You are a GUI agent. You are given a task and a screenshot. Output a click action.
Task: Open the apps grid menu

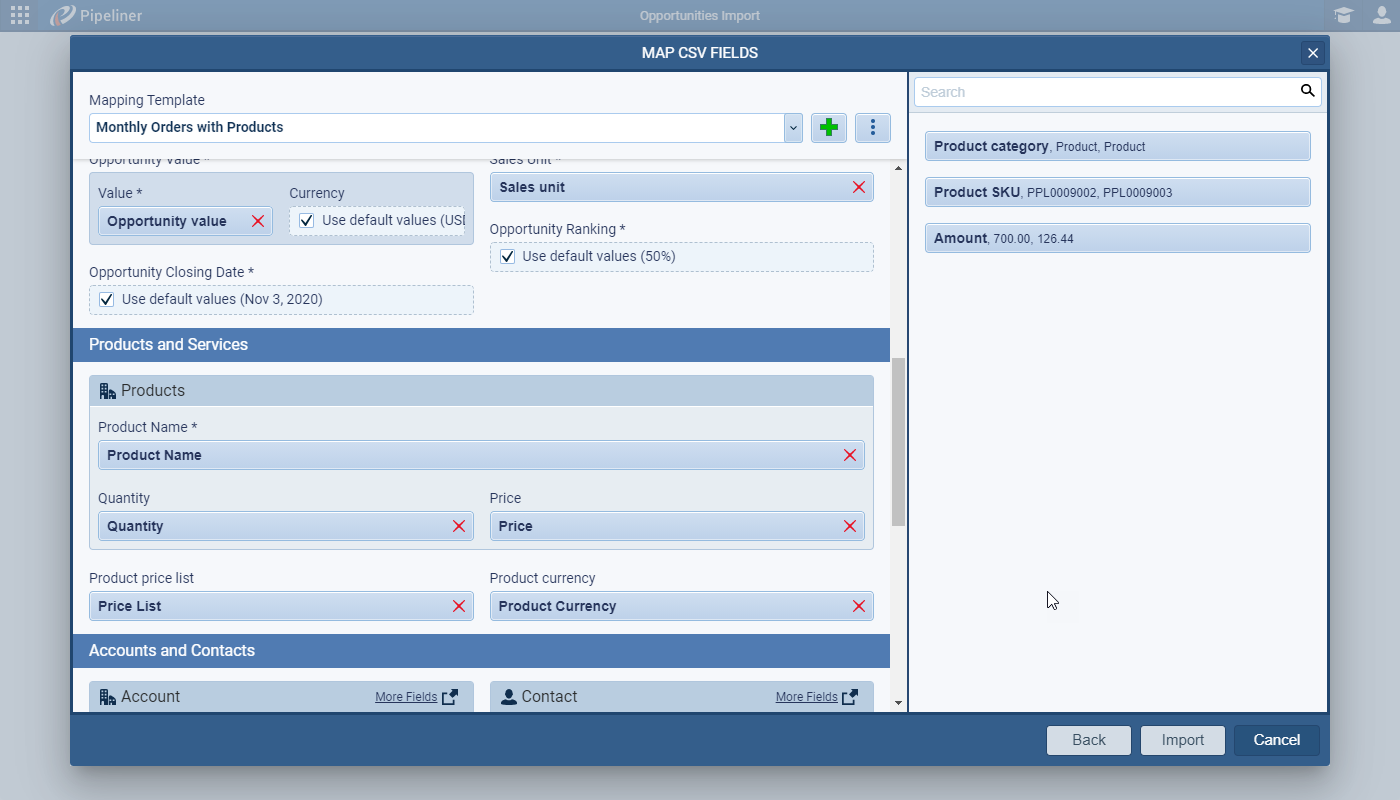tap(20, 15)
